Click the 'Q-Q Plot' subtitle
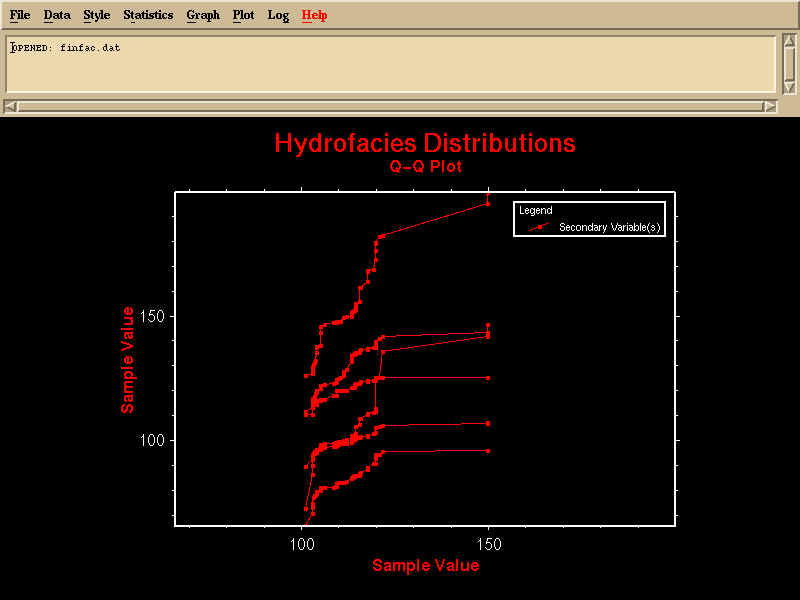The width and height of the screenshot is (800, 600). click(426, 166)
